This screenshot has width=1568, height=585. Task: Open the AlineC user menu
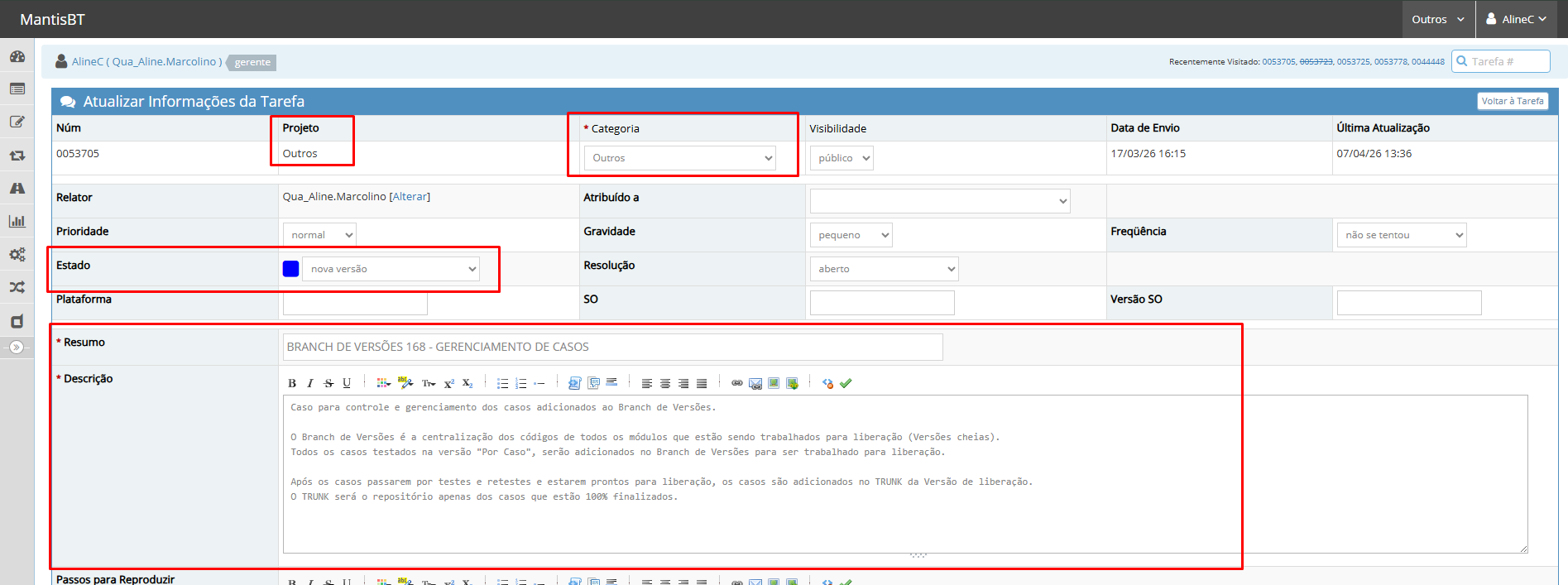(x=1516, y=19)
